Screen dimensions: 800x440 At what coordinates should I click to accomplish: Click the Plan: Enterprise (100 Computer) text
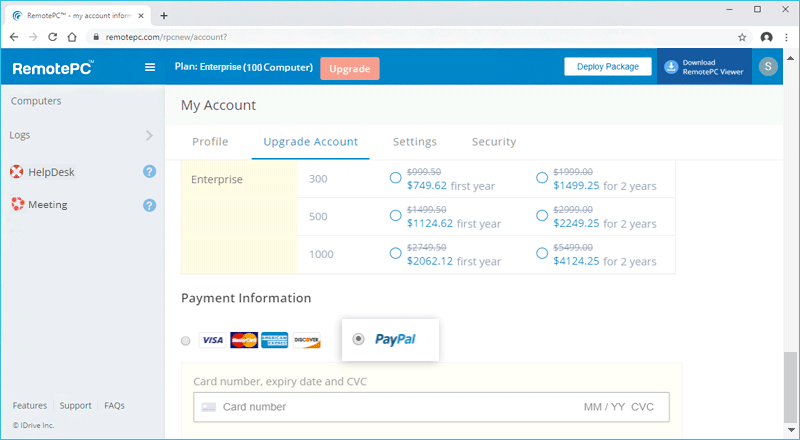pyautogui.click(x=244, y=67)
